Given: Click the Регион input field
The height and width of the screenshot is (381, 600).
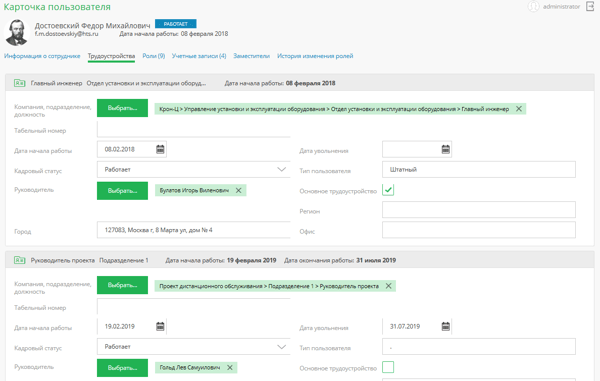Looking at the screenshot, I should 479,210.
